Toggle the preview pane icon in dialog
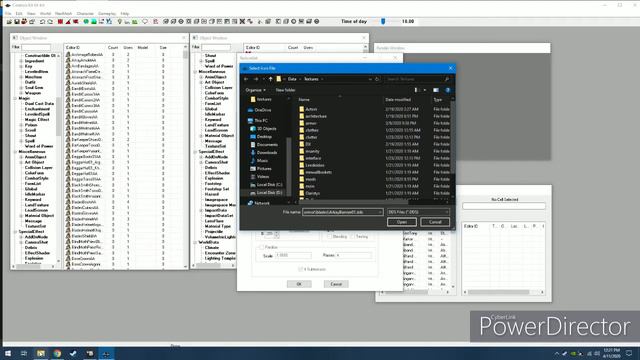The width and height of the screenshot is (640, 360). click(436, 90)
